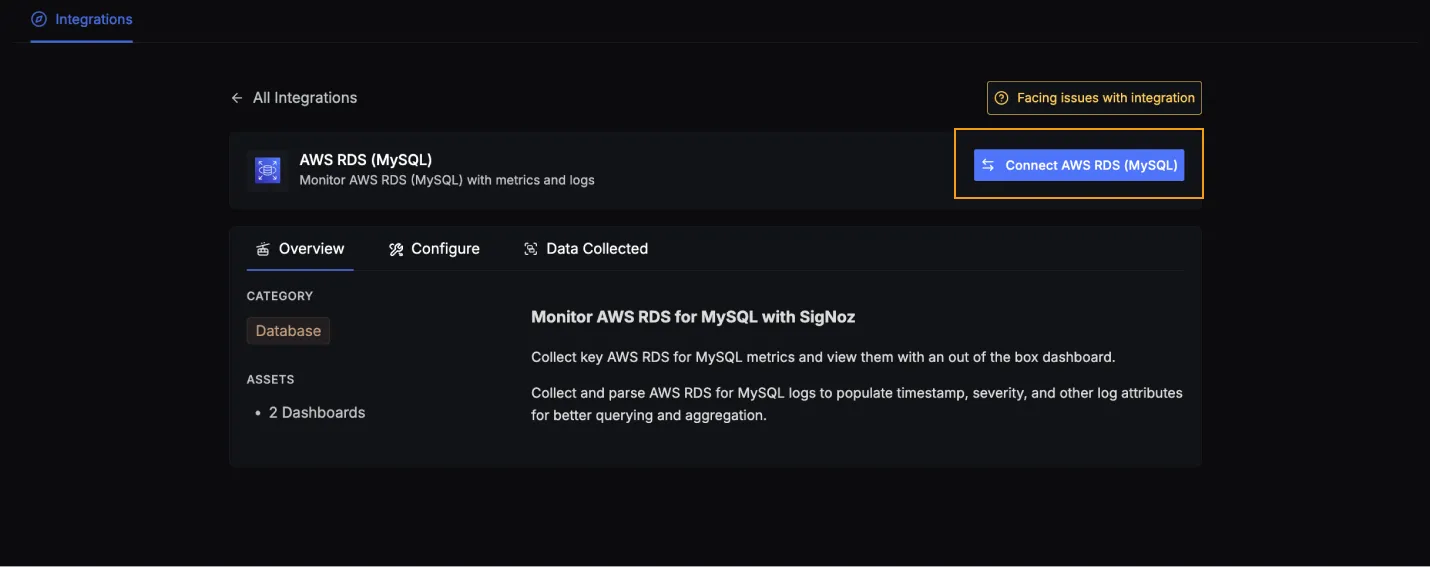Click the Monitor AWS RDS for MySQL with SigNoz heading
The image size is (1430, 567).
(x=693, y=317)
